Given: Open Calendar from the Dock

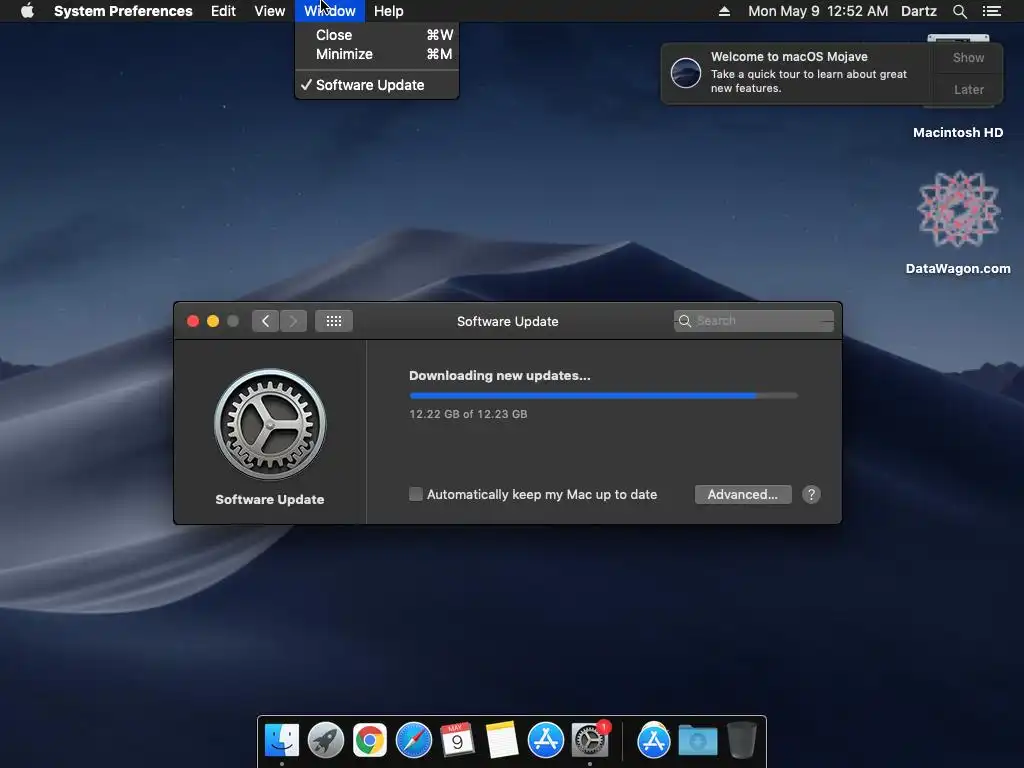Looking at the screenshot, I should click(457, 740).
